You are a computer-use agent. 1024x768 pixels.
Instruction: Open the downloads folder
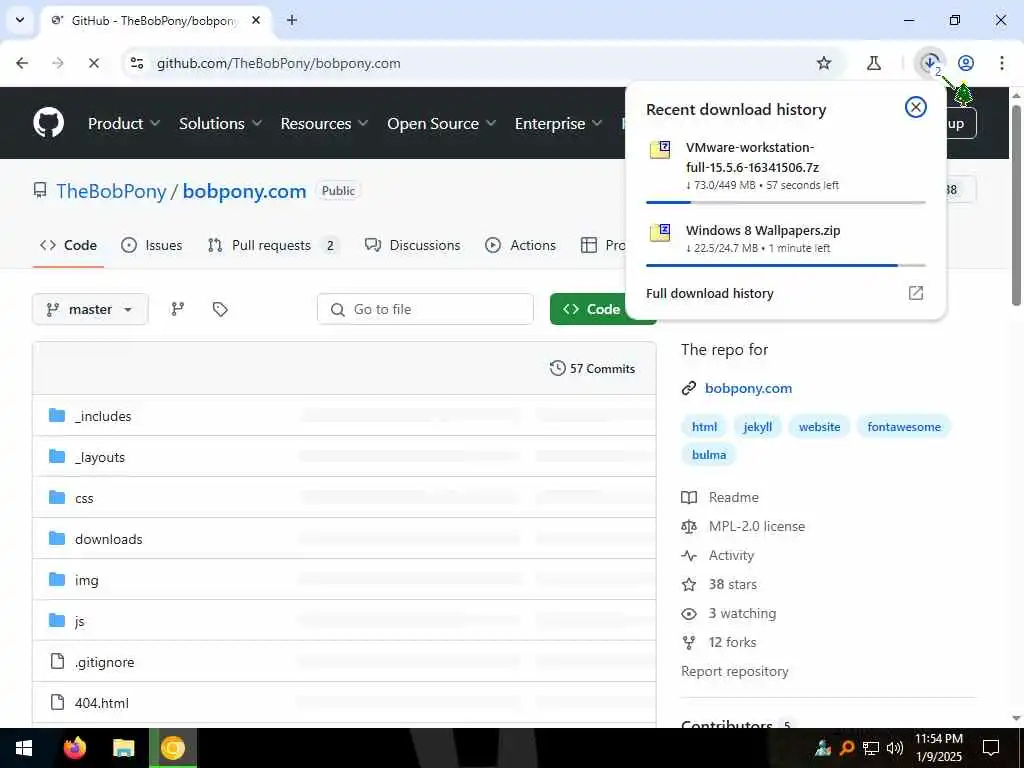[x=108, y=539]
